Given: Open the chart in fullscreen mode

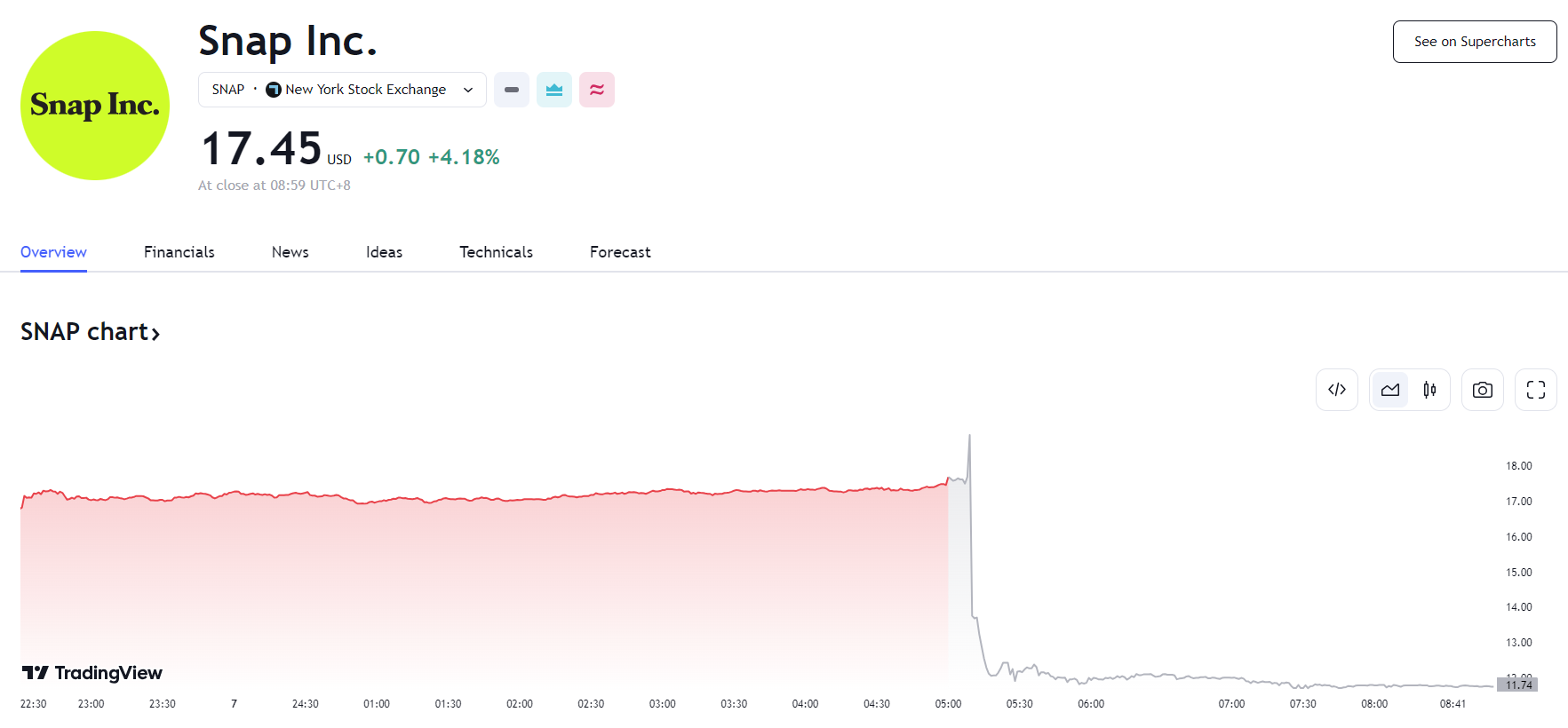Looking at the screenshot, I should point(1535,390).
